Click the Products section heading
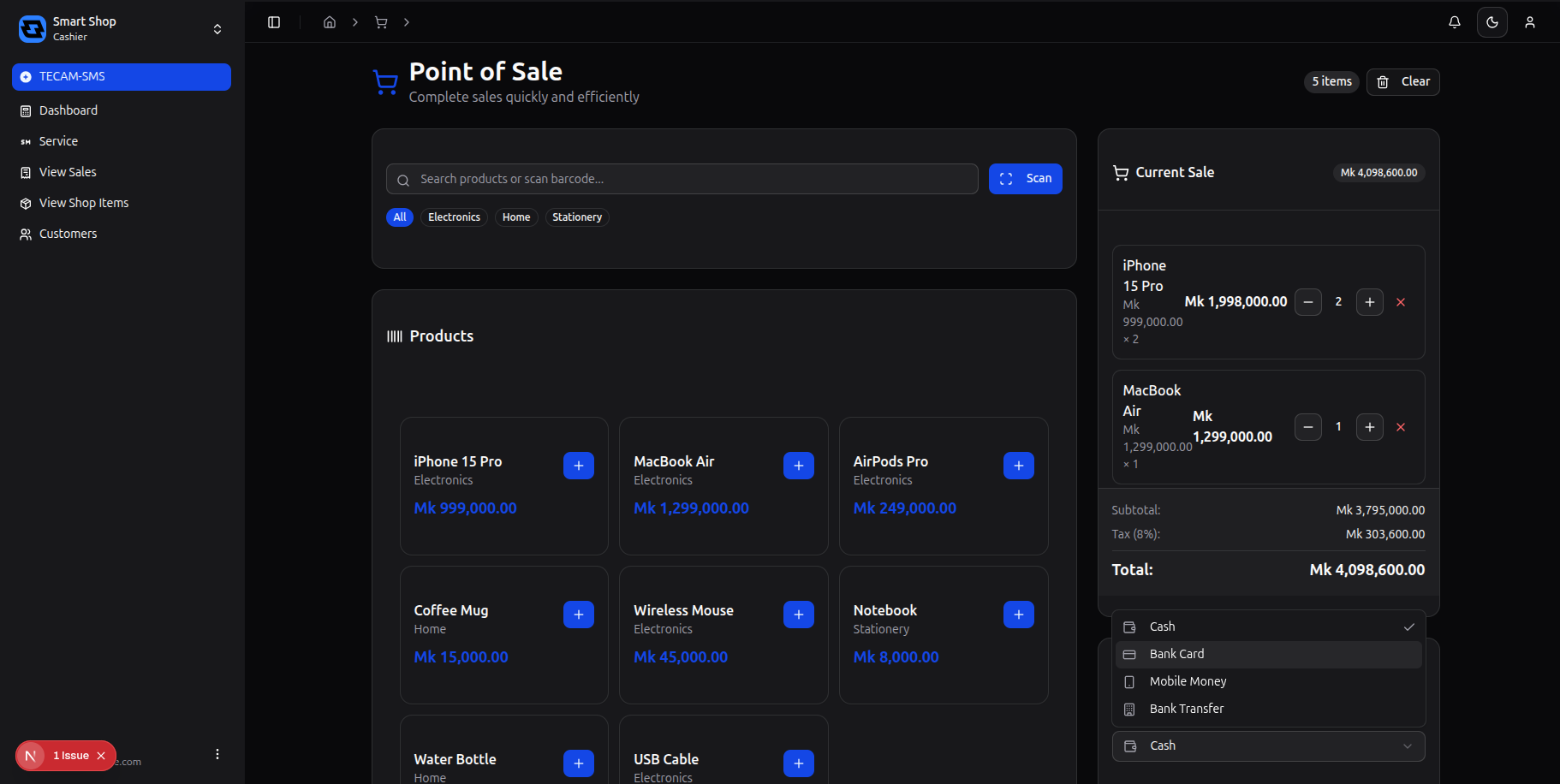This screenshot has height=784, width=1560. click(441, 336)
